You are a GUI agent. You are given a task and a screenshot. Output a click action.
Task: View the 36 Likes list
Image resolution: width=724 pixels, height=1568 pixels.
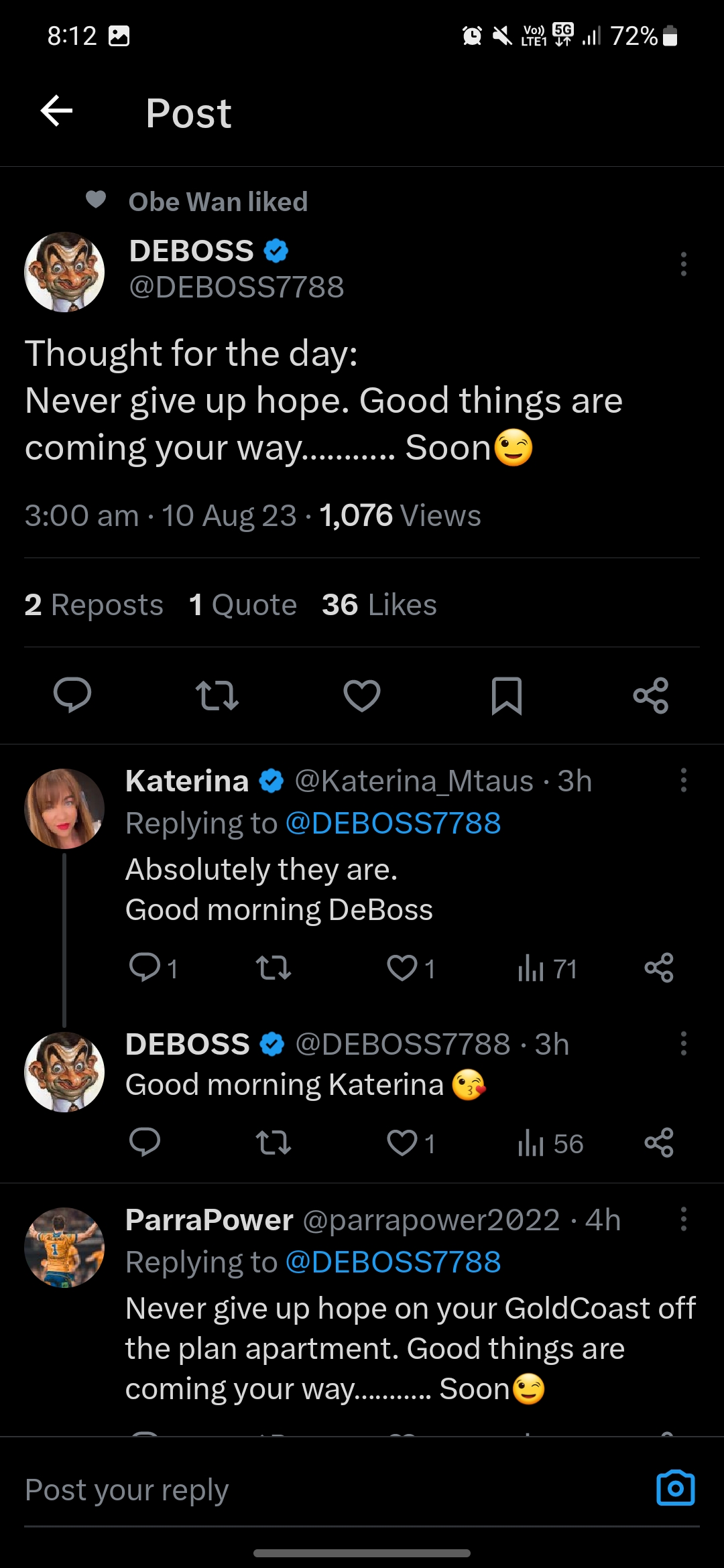click(x=379, y=604)
